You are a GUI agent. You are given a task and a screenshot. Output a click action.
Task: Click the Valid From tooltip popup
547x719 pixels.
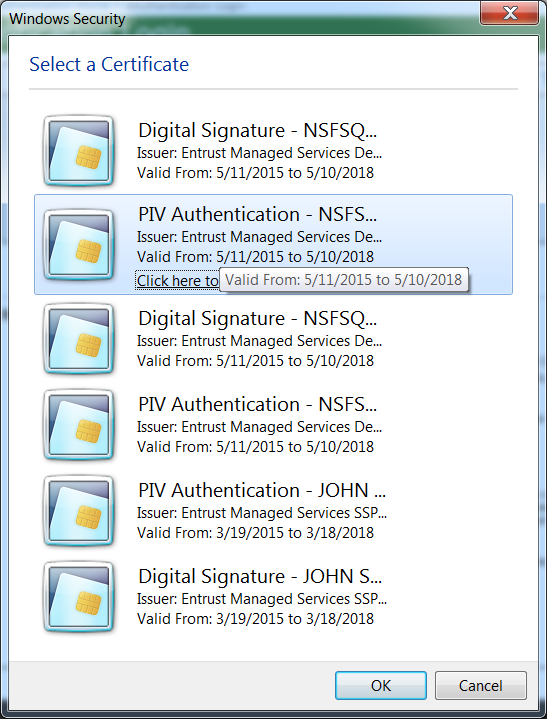pos(344,279)
